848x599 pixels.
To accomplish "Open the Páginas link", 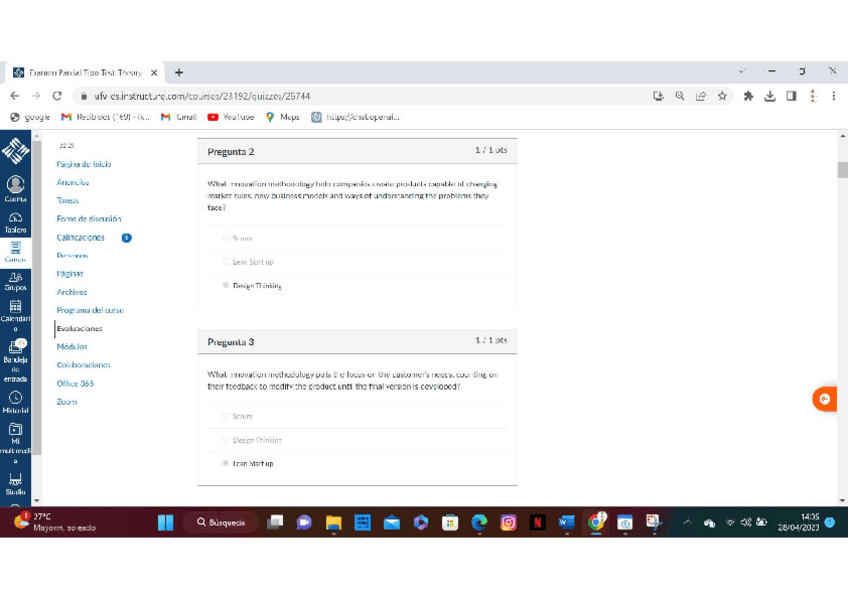I will pos(70,274).
